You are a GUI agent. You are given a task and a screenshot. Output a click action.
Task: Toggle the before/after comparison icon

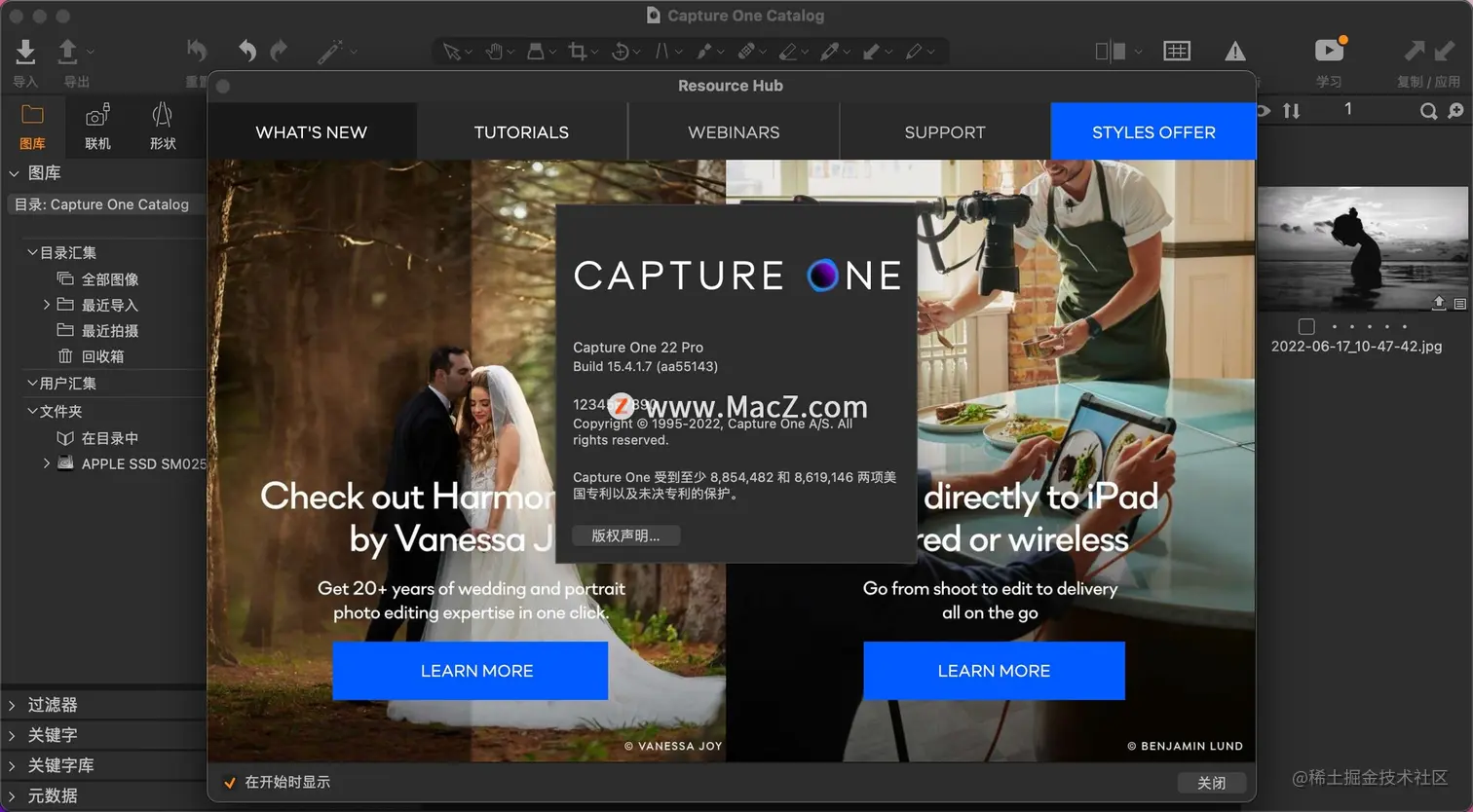coord(1111,51)
